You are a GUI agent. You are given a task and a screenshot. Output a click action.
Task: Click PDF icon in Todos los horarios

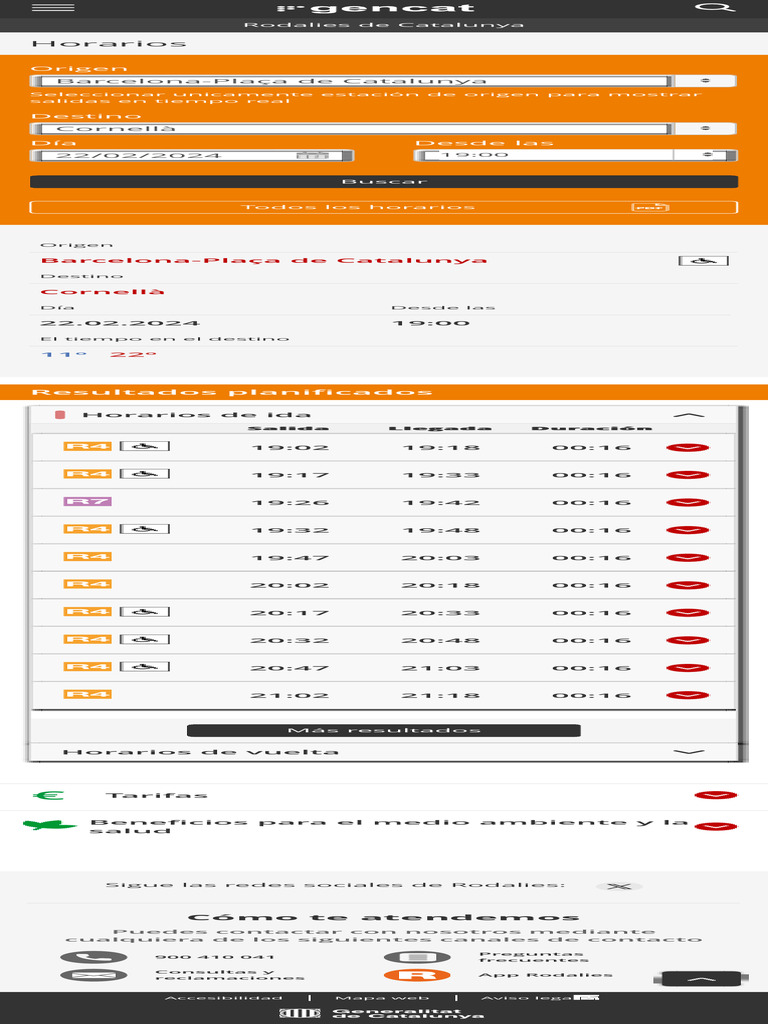(x=650, y=208)
